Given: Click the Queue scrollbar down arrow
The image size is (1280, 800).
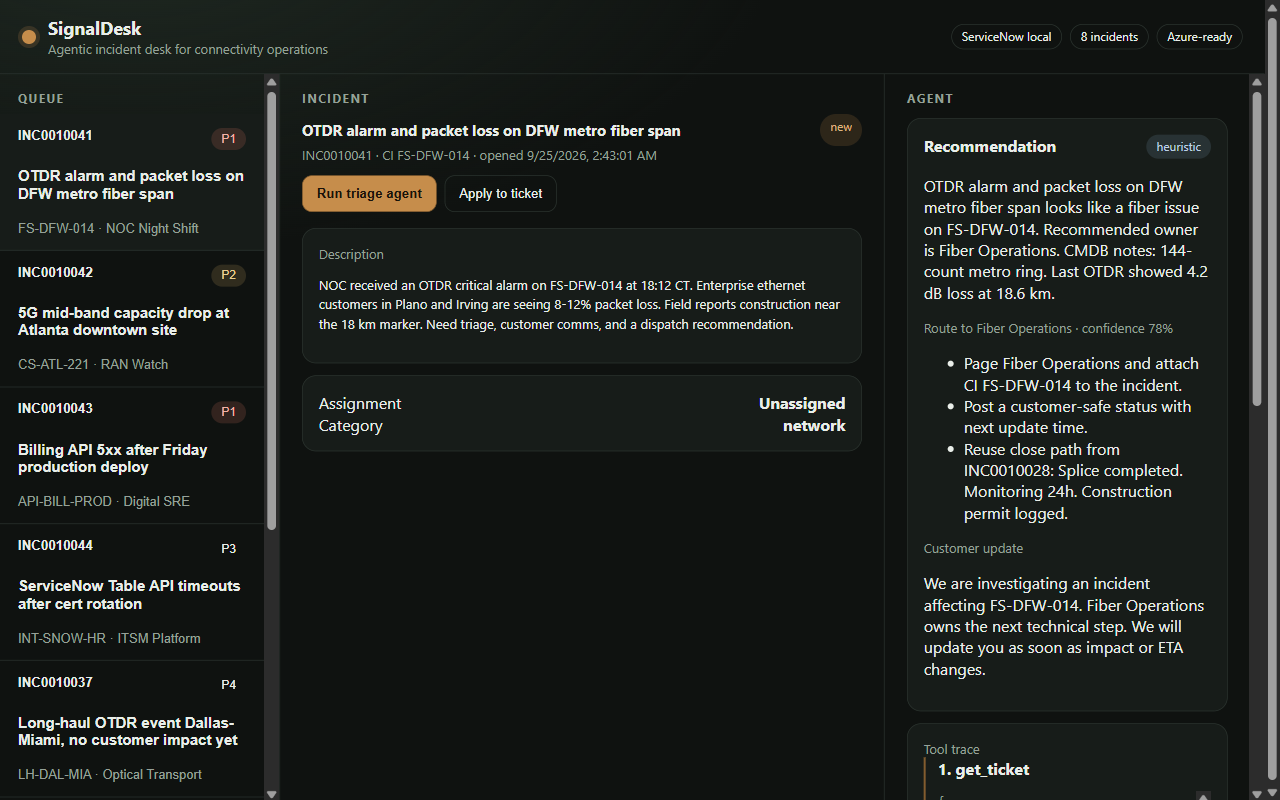Looking at the screenshot, I should (271, 794).
